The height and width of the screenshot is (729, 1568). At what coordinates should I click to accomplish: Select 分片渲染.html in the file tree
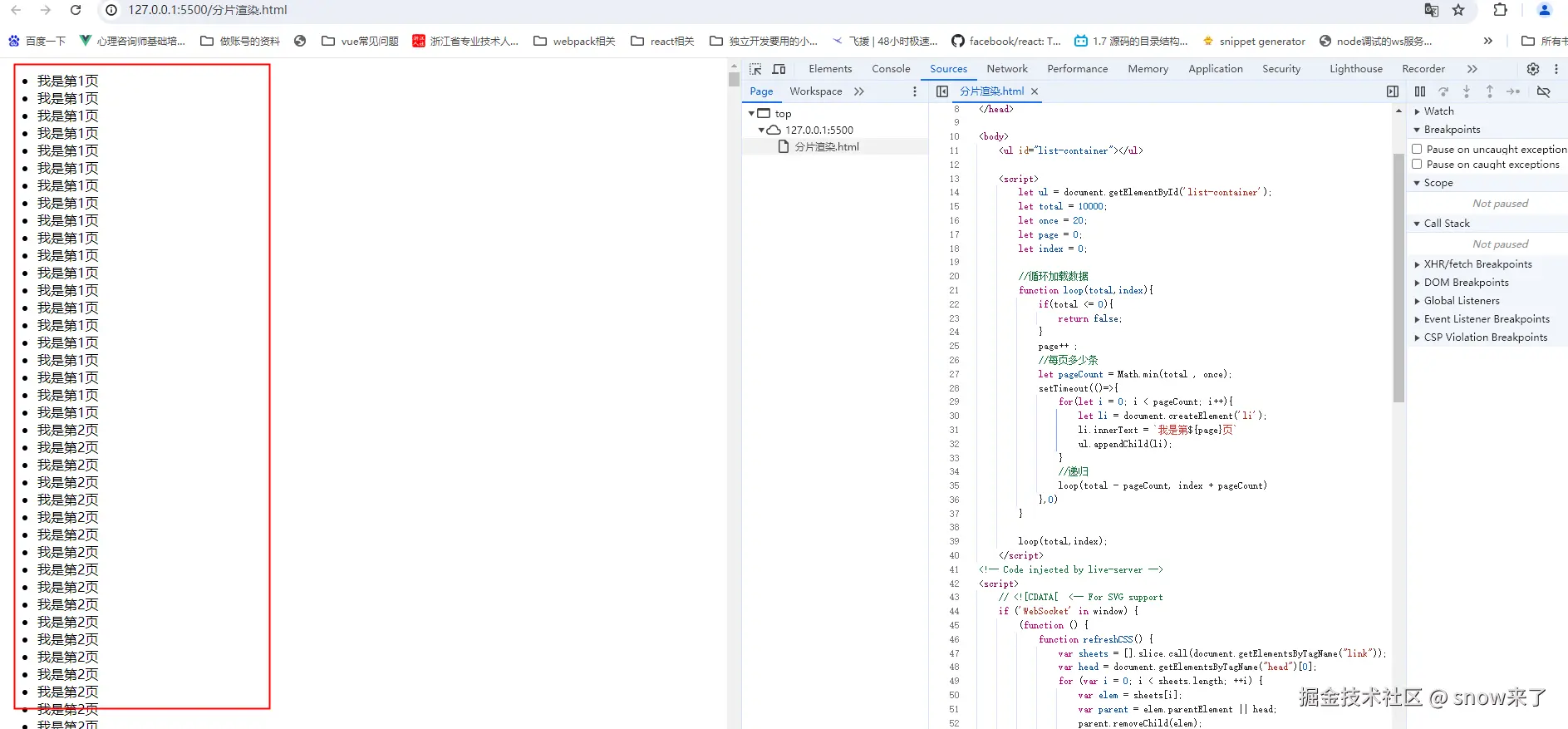(826, 147)
